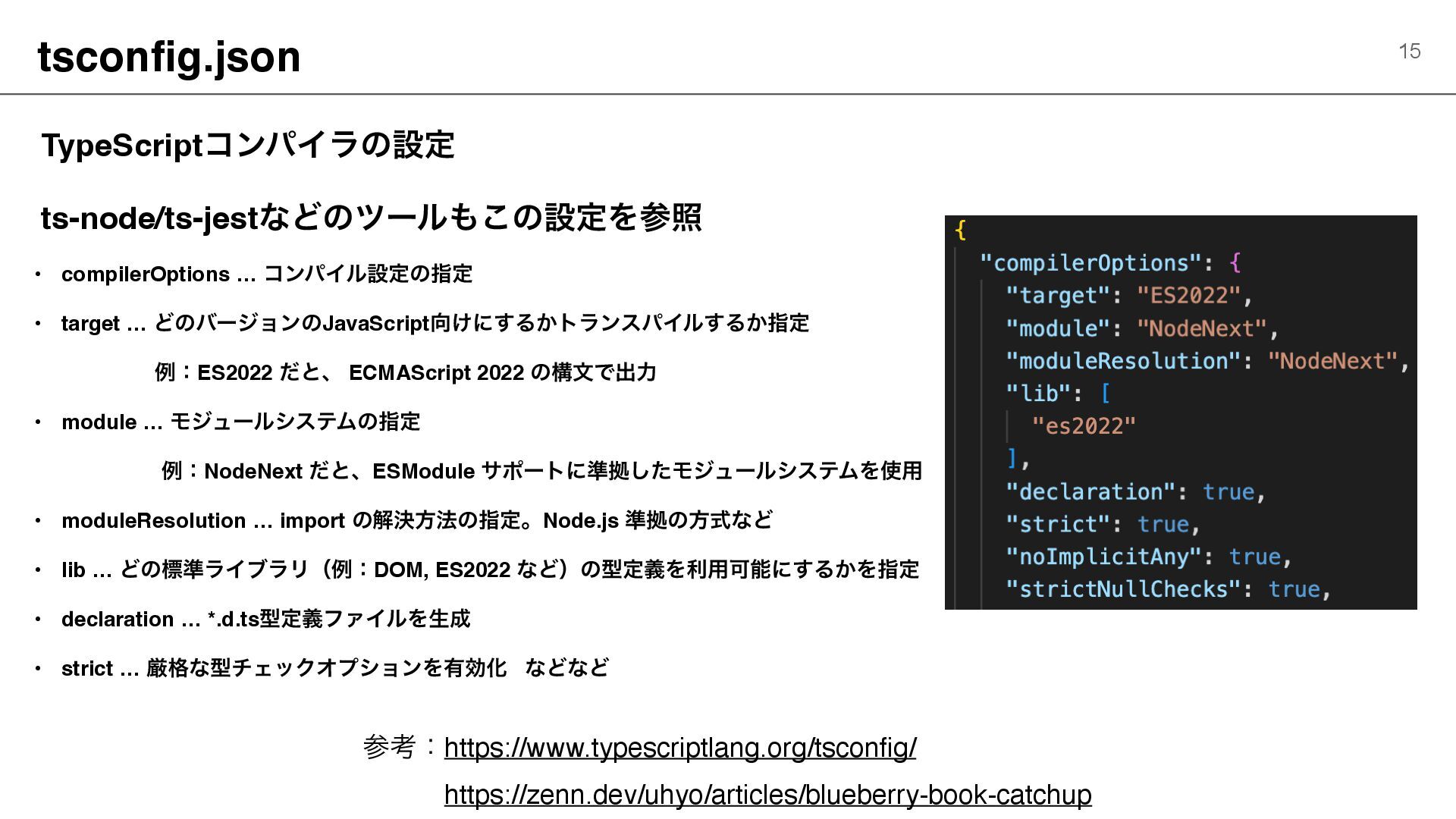Click the opening yellow brace in code
Screen dimensions: 1456x819
pos(960,230)
